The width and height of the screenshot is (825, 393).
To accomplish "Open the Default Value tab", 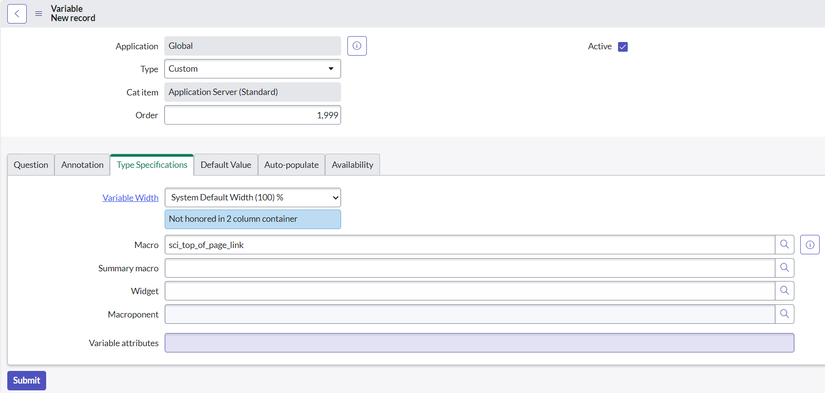I will point(226,165).
